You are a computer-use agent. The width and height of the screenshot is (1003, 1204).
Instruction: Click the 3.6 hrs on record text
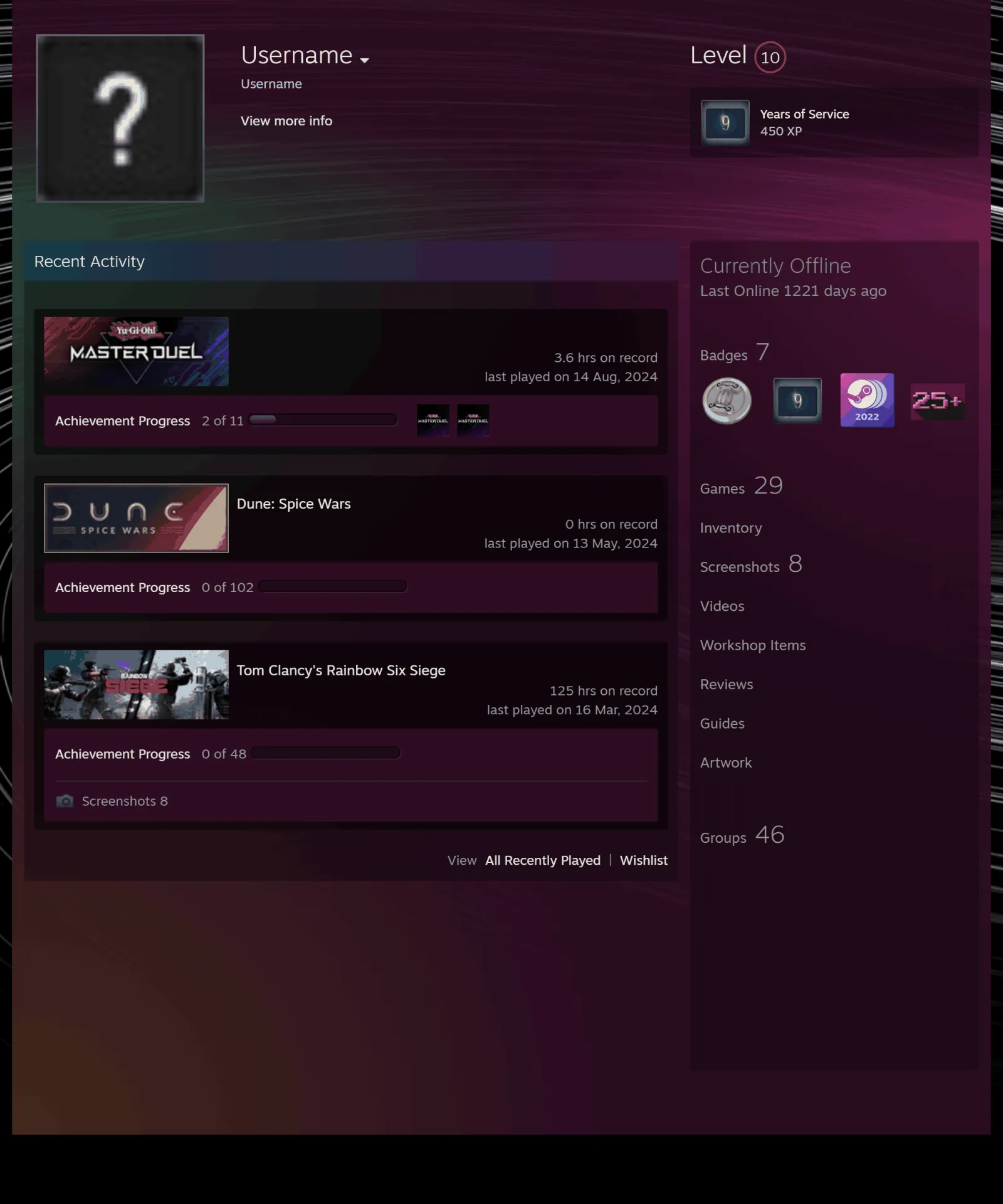606,358
